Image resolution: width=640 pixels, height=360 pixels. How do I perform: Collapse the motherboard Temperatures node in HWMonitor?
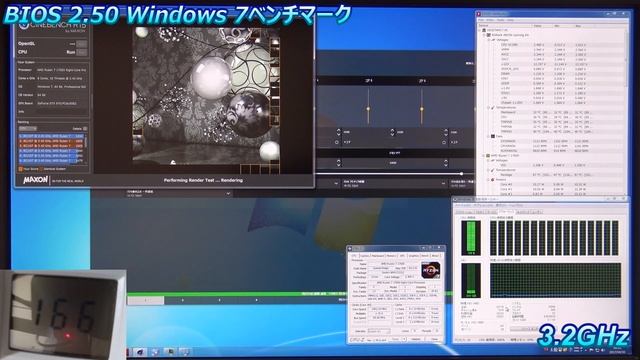point(489,107)
